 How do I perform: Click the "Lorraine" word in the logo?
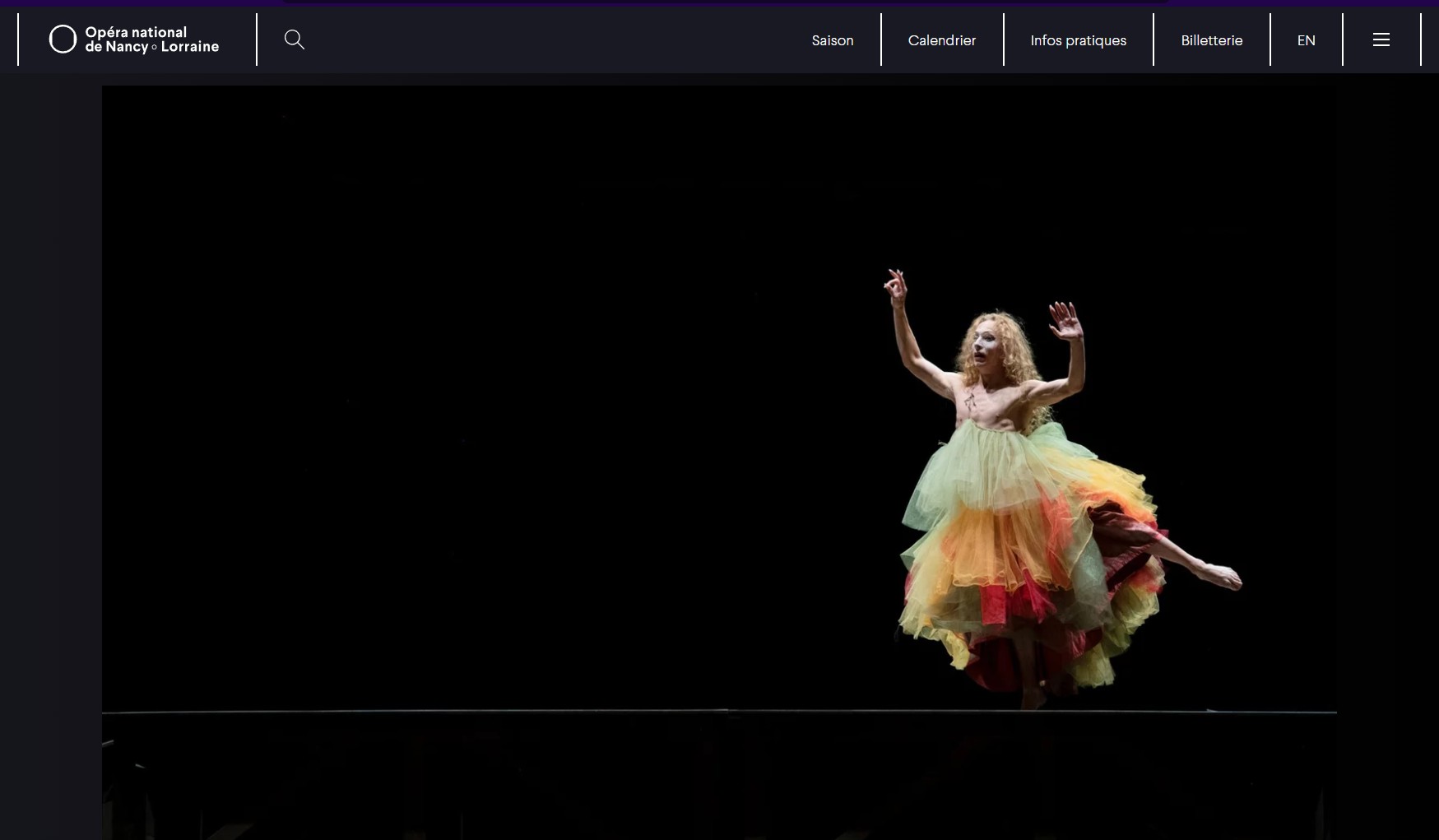click(x=190, y=47)
